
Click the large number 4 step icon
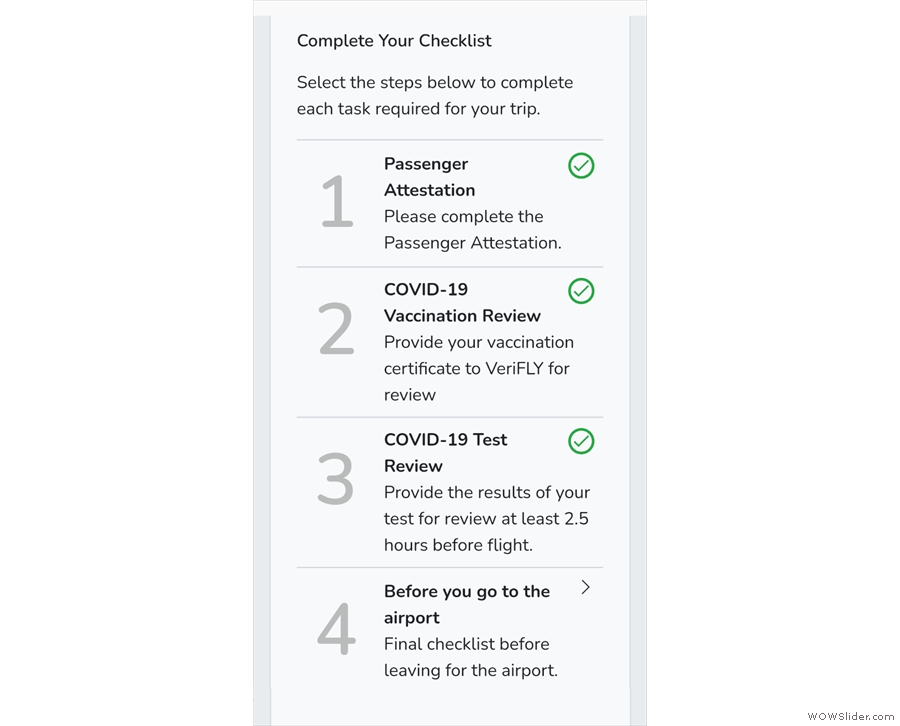[x=336, y=630]
